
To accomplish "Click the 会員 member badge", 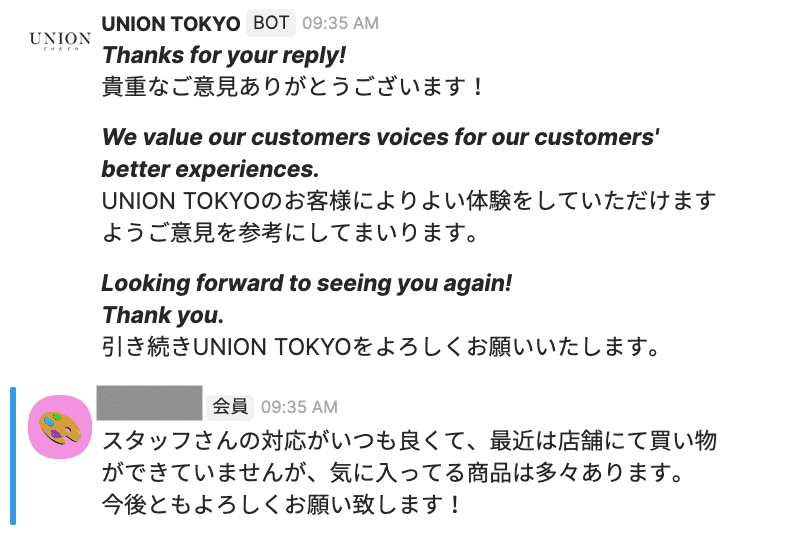I will click(230, 406).
